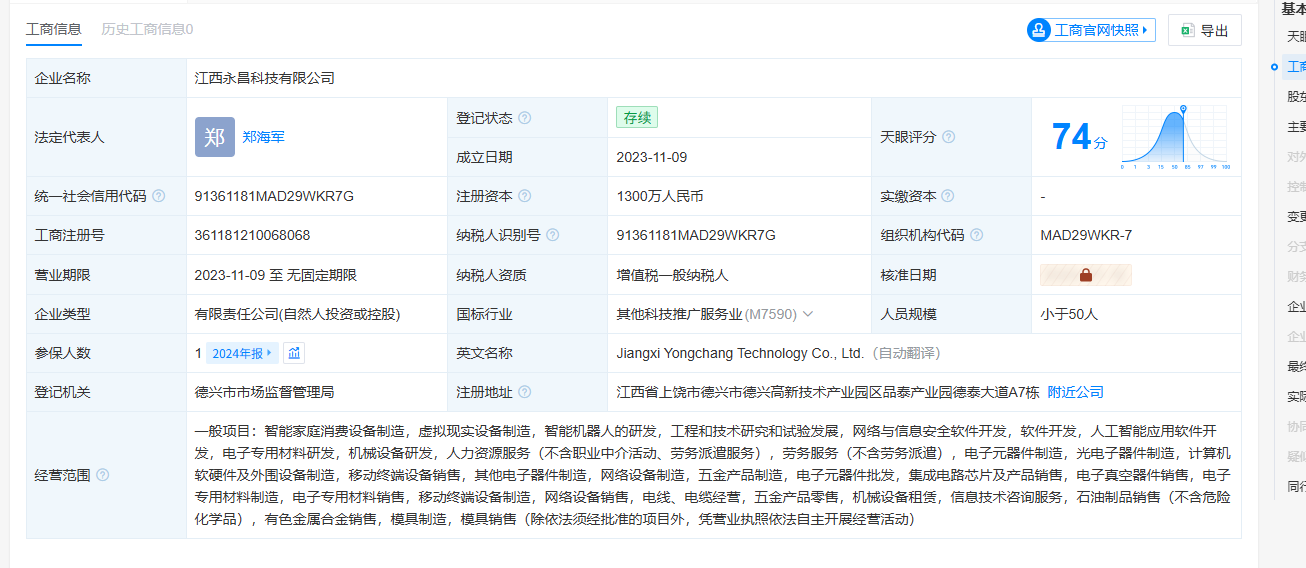
Task: Click help icon next to 登记状态
Action: point(525,118)
